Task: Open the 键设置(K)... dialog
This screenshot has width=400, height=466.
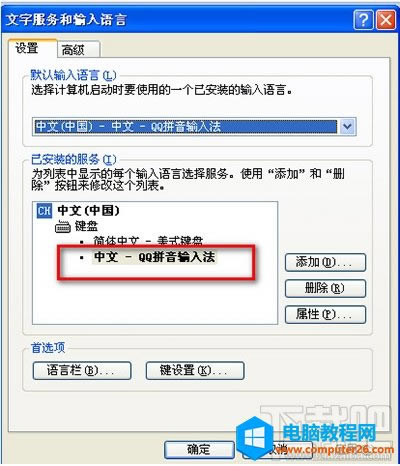Action: coord(195,370)
